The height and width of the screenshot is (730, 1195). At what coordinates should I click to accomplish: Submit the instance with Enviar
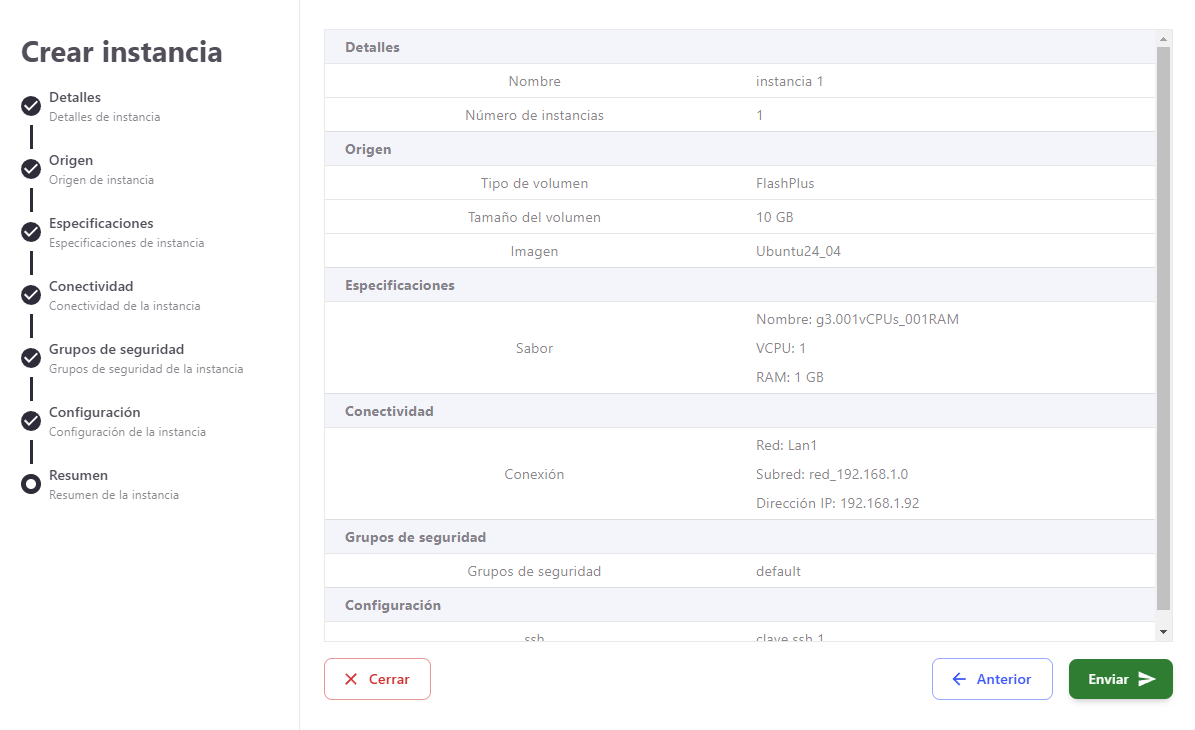click(x=1120, y=679)
